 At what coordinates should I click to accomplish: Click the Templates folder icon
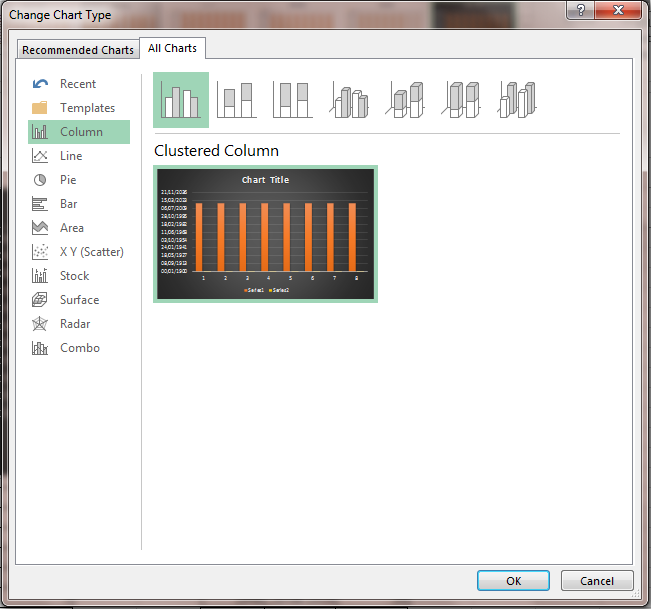(40, 108)
